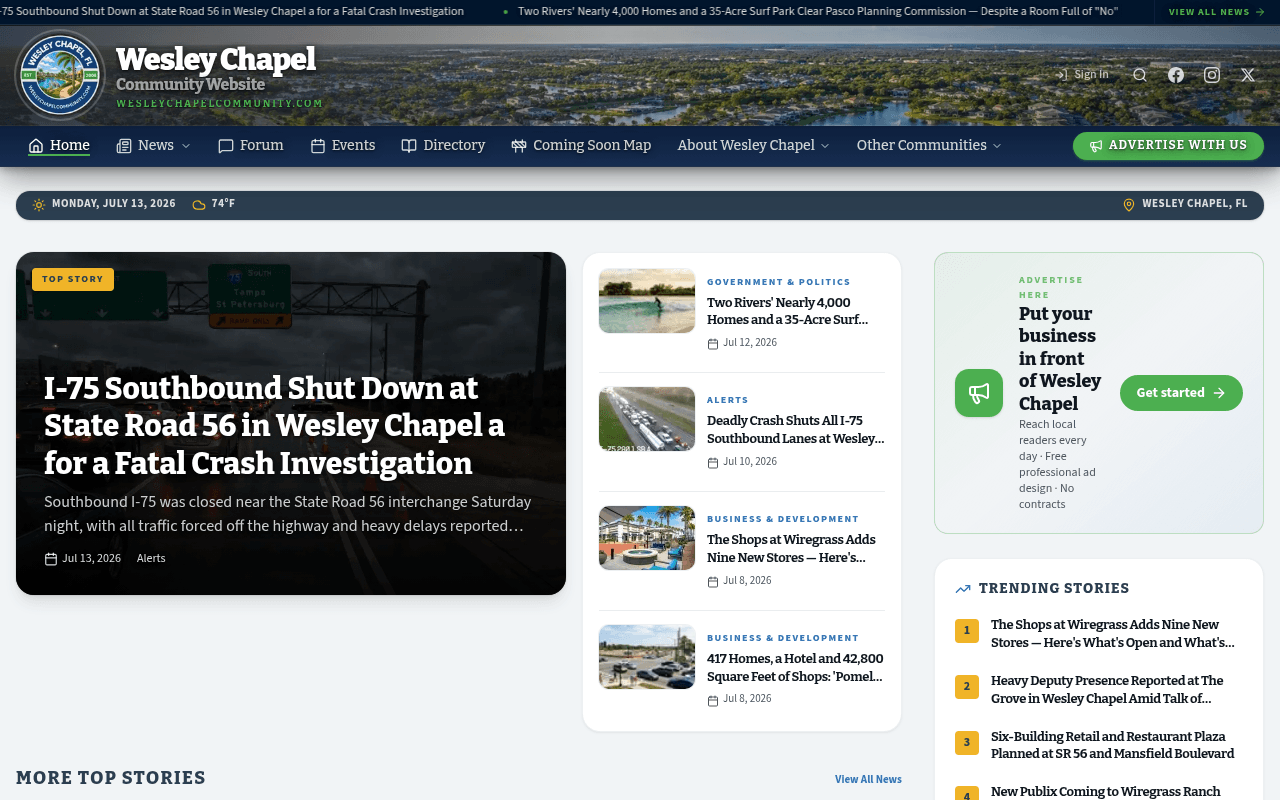Click the Alerts category label above Deadly Crash
The image size is (1280, 800).
tap(728, 400)
